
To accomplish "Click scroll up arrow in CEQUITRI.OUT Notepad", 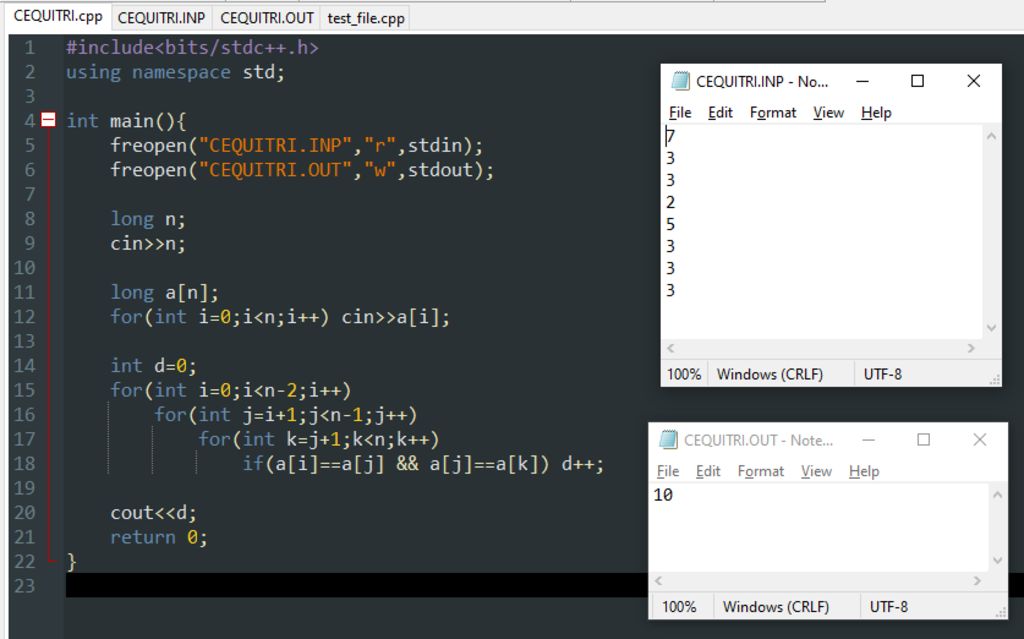I will click(997, 495).
